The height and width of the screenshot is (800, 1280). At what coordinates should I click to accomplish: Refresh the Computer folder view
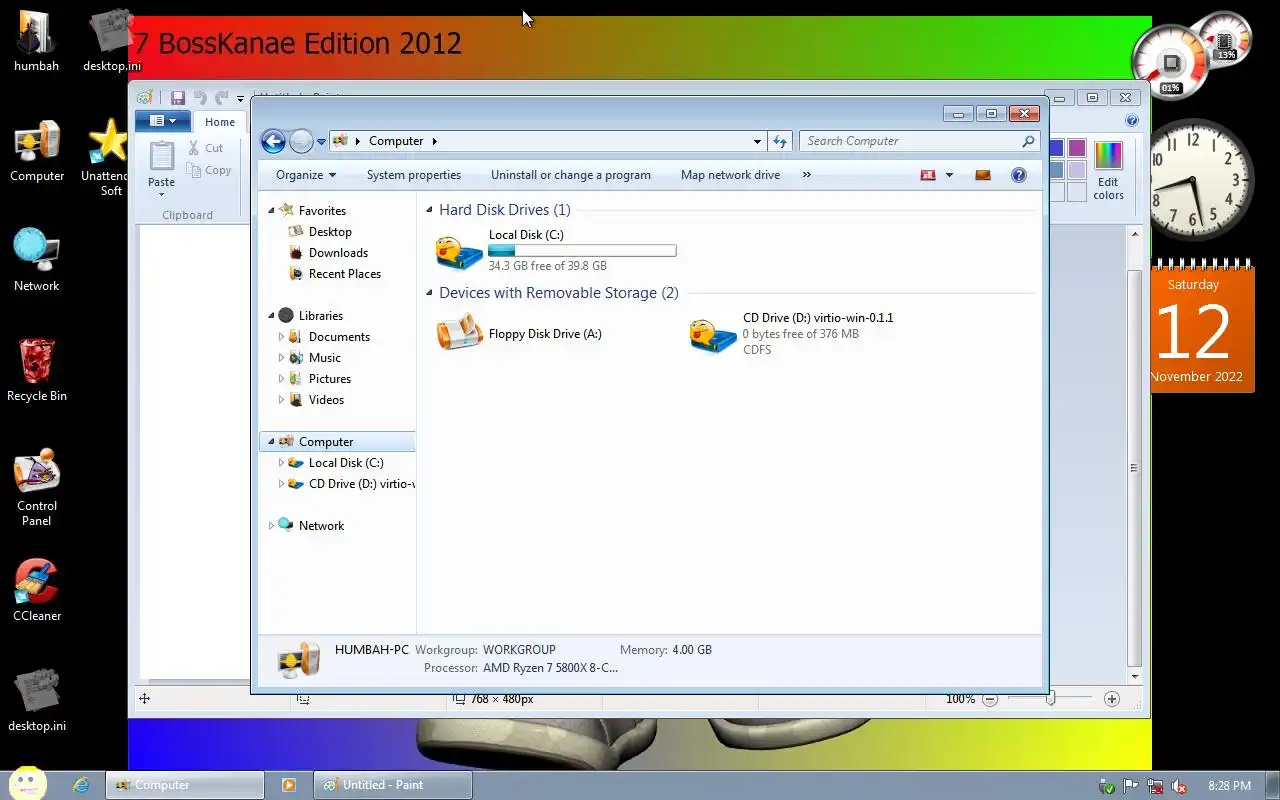tap(780, 141)
